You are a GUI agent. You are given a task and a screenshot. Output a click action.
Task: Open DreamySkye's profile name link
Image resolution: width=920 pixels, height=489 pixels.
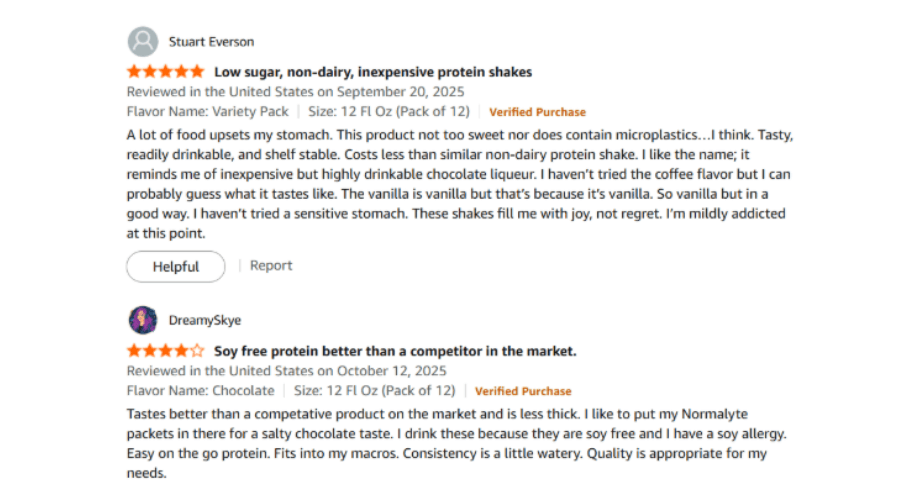pyautogui.click(x=206, y=321)
